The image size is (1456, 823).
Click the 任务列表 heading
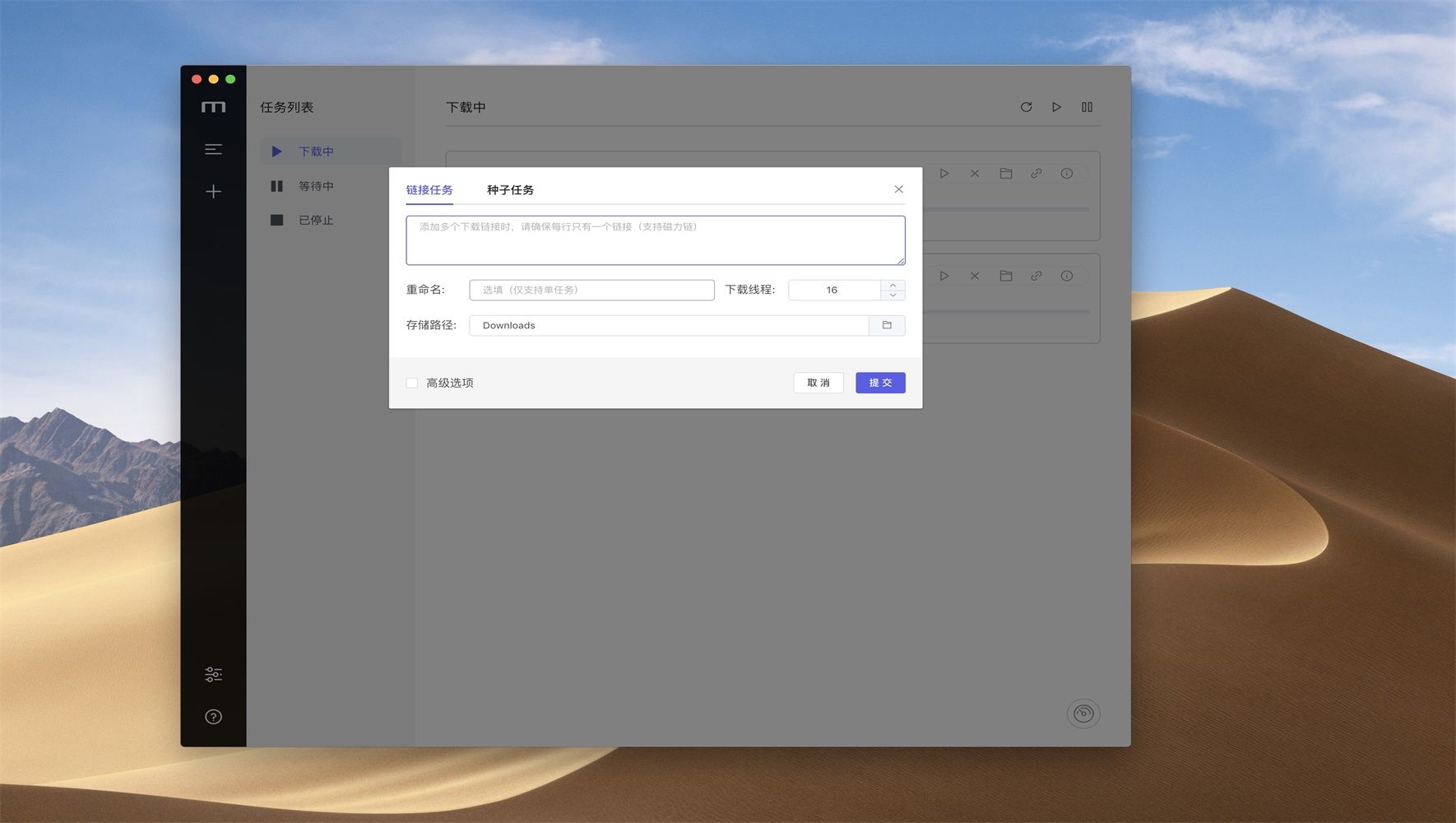point(287,107)
